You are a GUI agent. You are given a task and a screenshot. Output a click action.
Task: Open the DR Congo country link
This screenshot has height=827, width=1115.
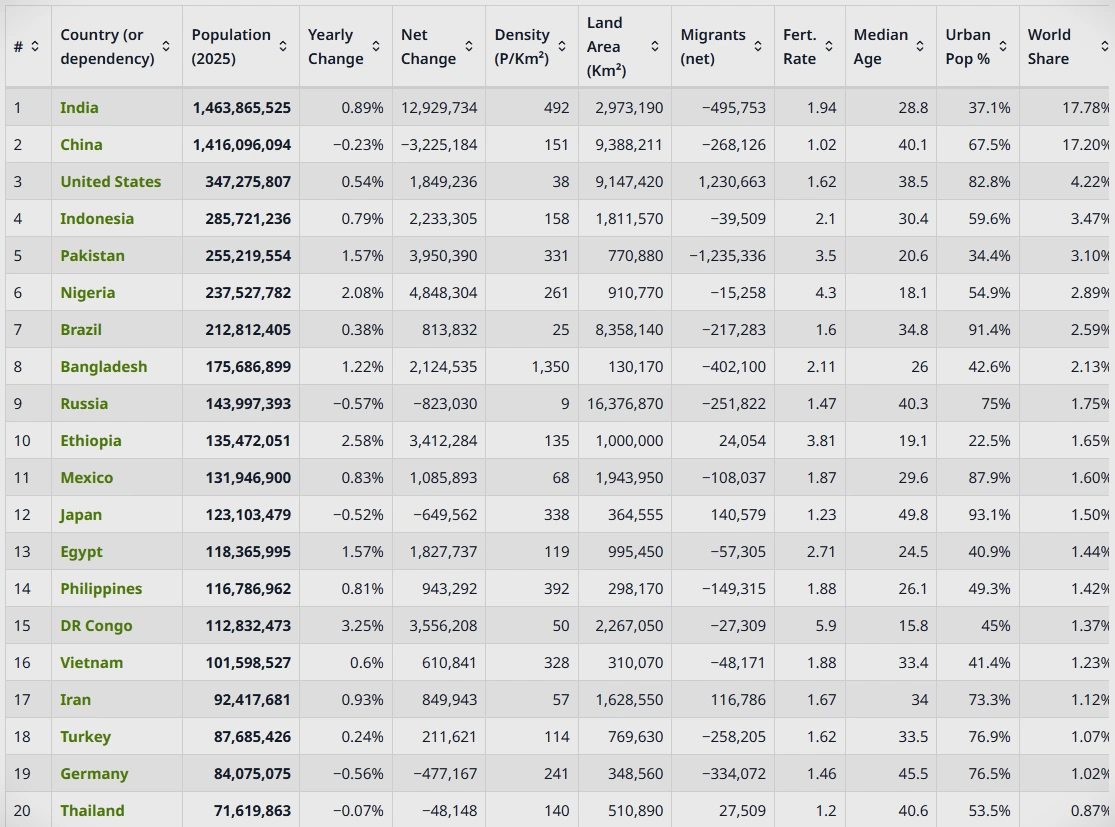tap(96, 625)
